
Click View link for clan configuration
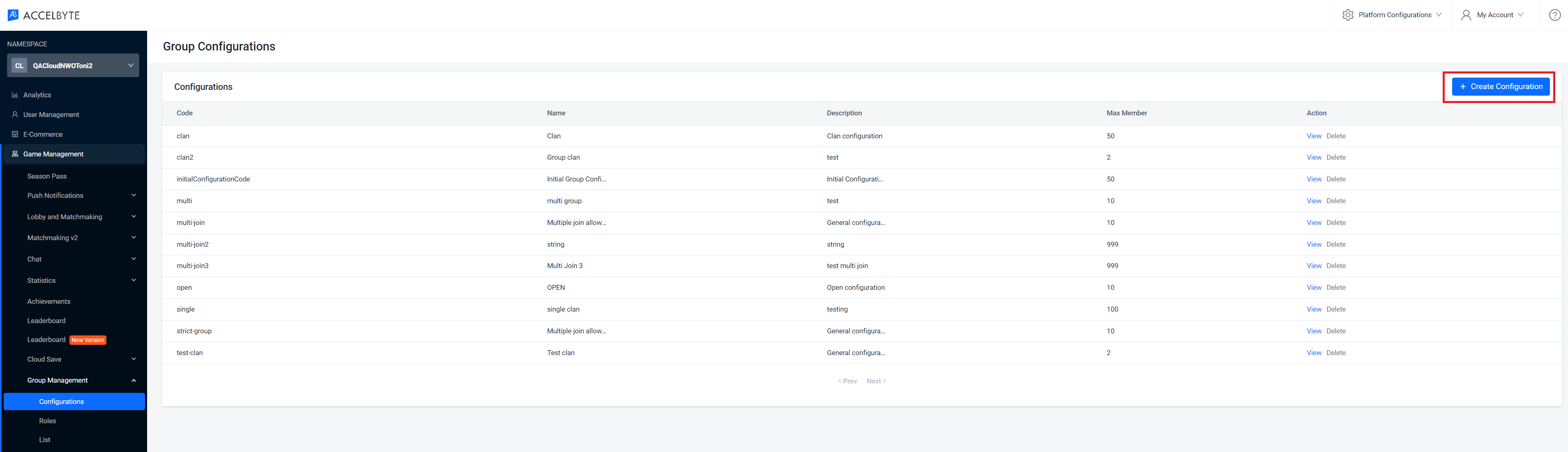(1313, 135)
